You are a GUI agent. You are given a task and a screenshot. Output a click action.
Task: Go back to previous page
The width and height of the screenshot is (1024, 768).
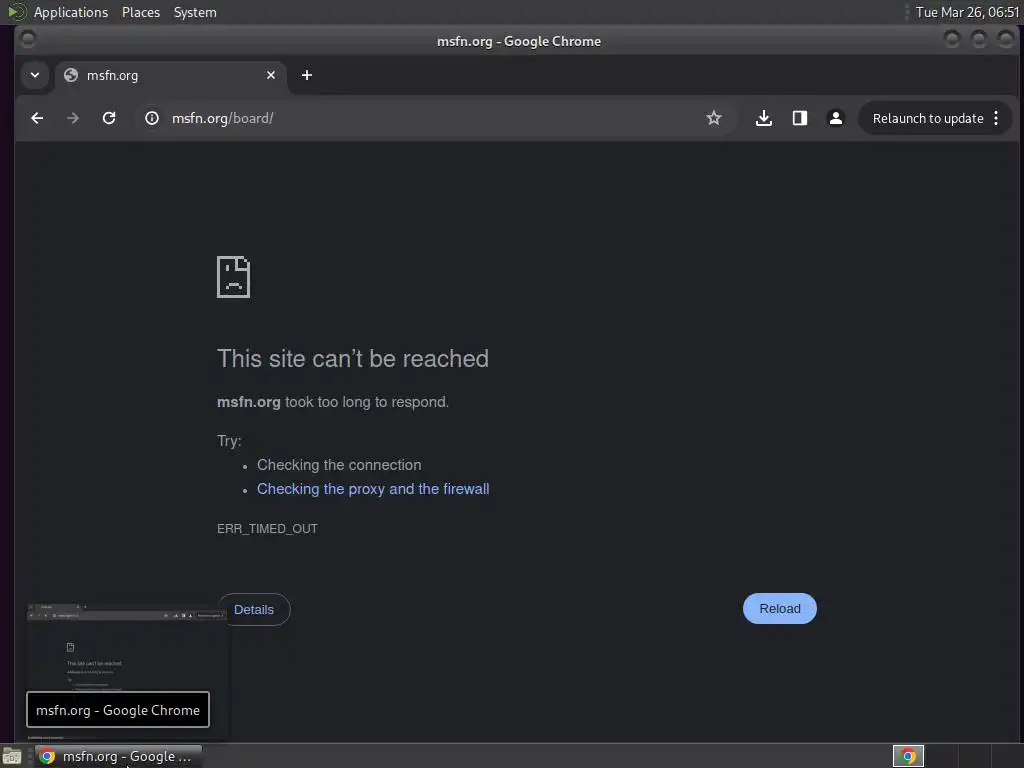pos(37,118)
